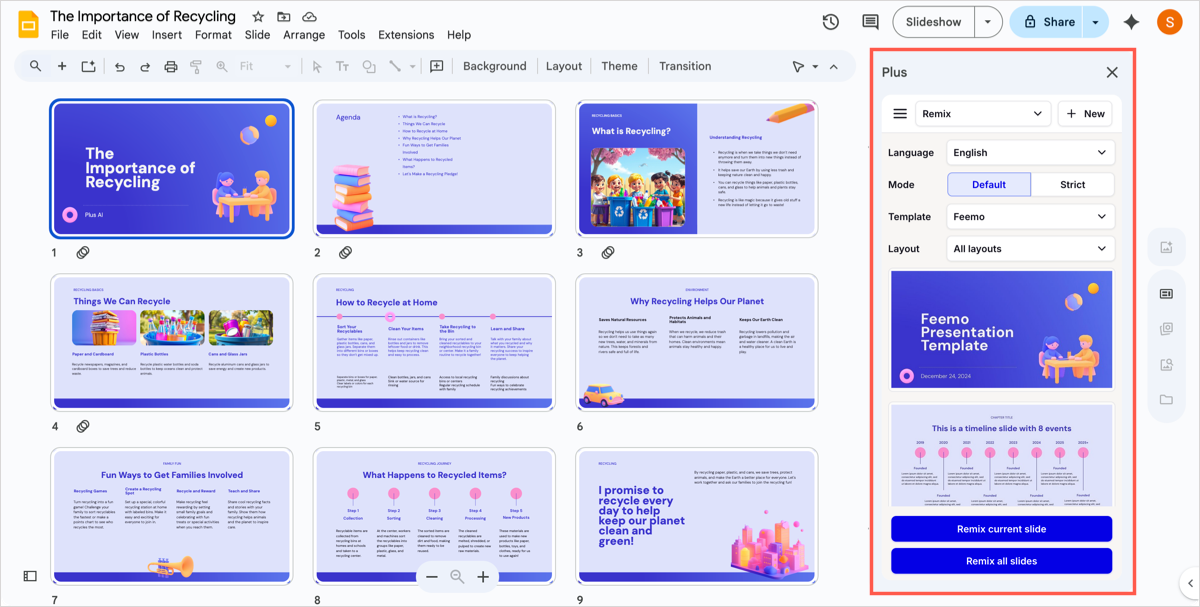The width and height of the screenshot is (1200, 607).
Task: Click Remix current slide button
Action: (x=1001, y=529)
